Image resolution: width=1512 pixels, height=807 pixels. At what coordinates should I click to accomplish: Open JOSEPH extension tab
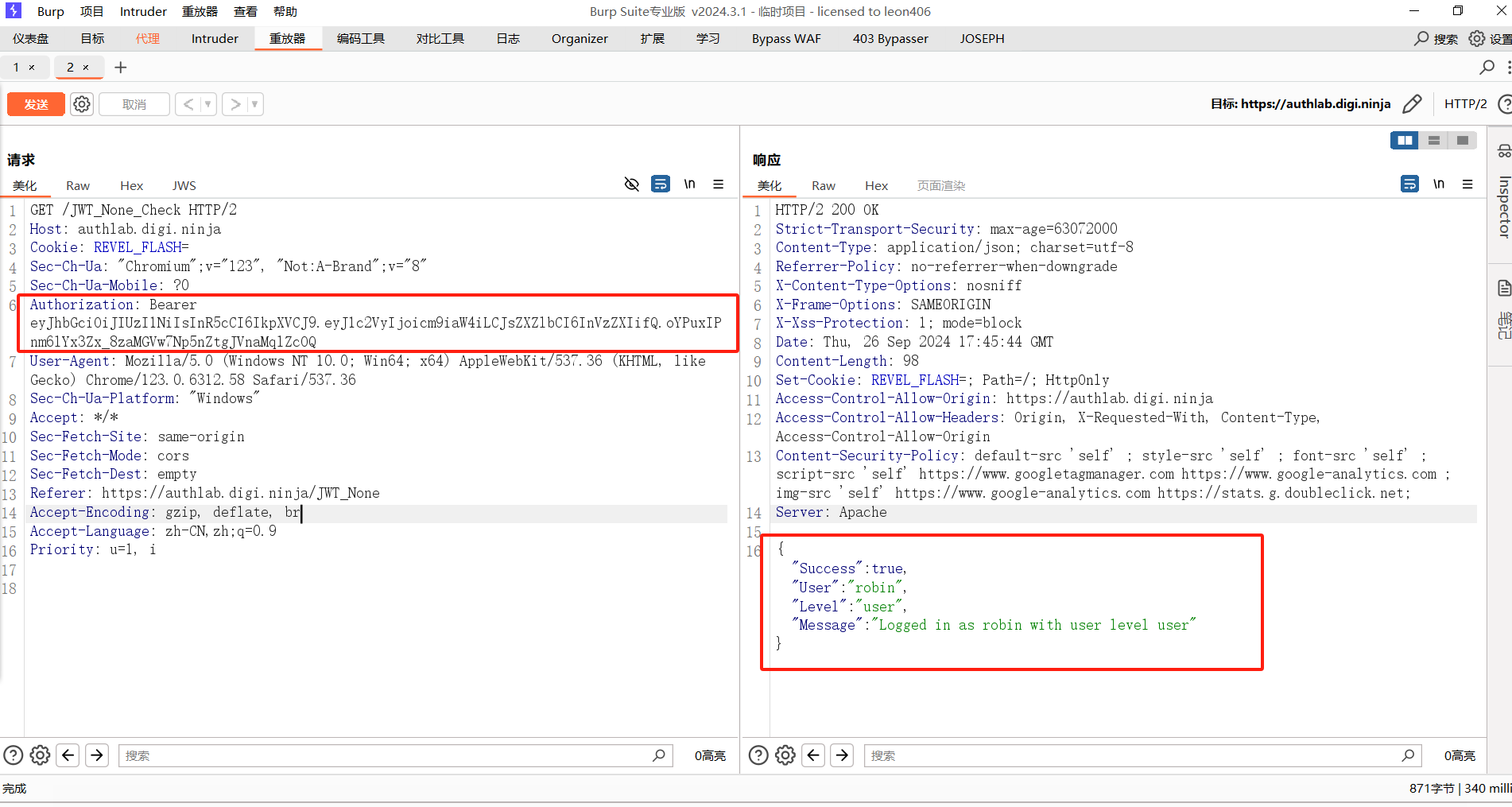pos(982,39)
